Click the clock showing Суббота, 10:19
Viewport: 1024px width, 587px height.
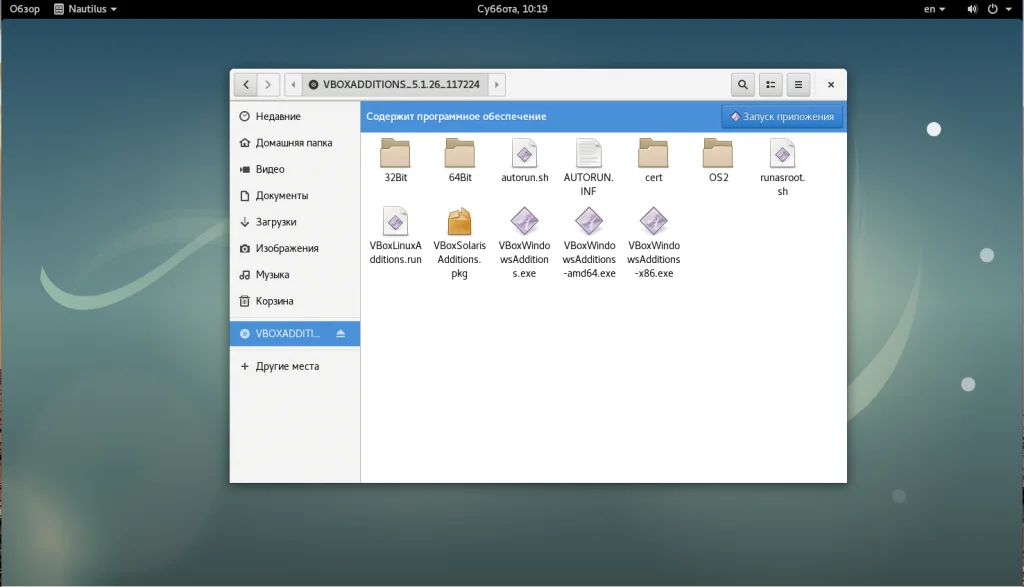(513, 9)
